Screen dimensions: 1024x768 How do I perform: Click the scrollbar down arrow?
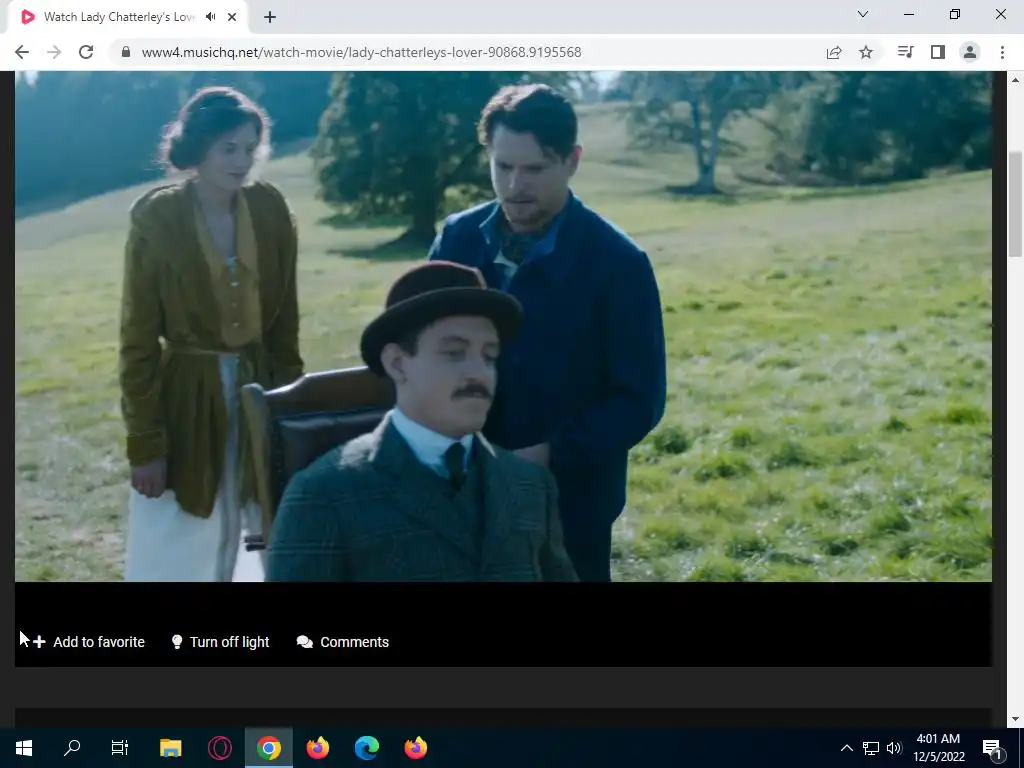coord(1016,720)
